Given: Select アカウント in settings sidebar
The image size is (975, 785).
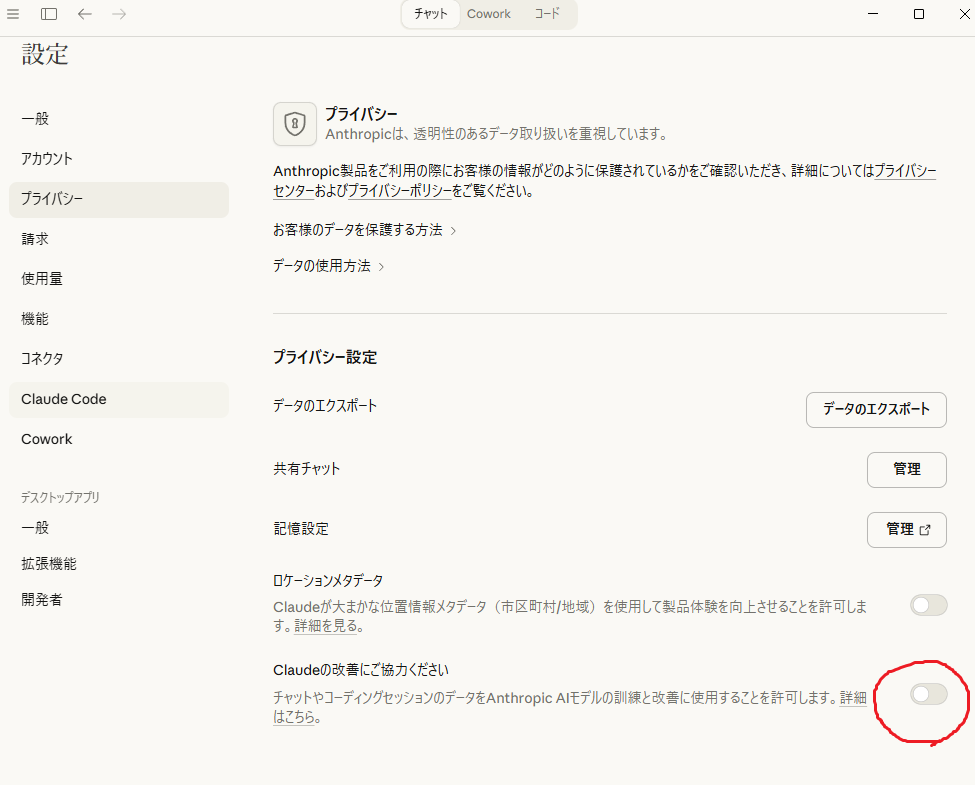Looking at the screenshot, I should [x=47, y=159].
